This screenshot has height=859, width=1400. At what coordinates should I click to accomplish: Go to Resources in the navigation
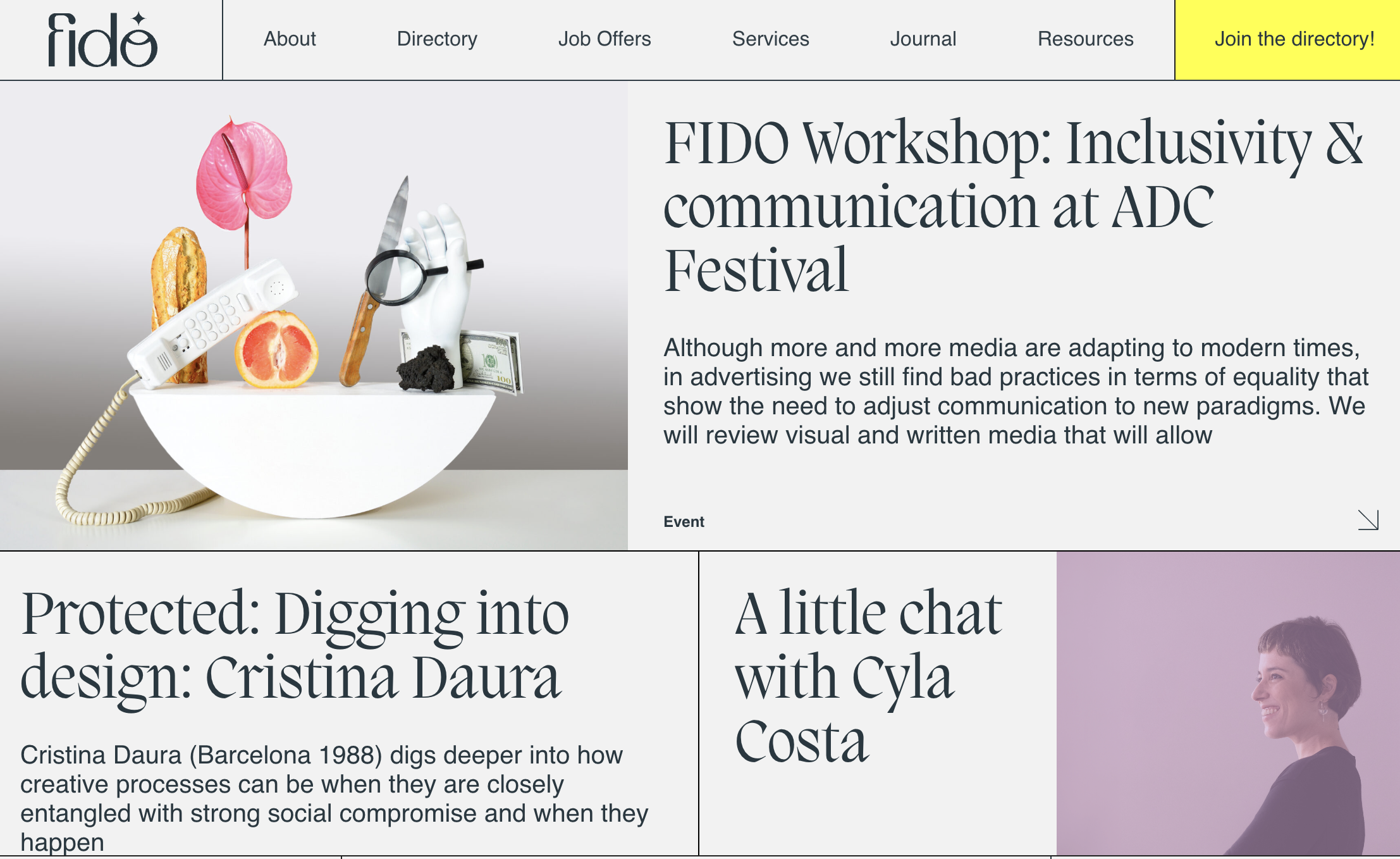1086,39
